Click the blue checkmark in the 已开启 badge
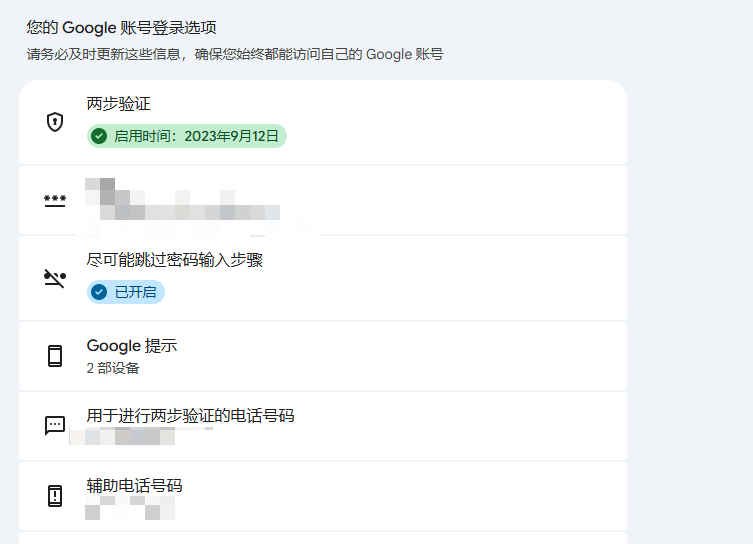This screenshot has height=544, width=753. click(99, 292)
